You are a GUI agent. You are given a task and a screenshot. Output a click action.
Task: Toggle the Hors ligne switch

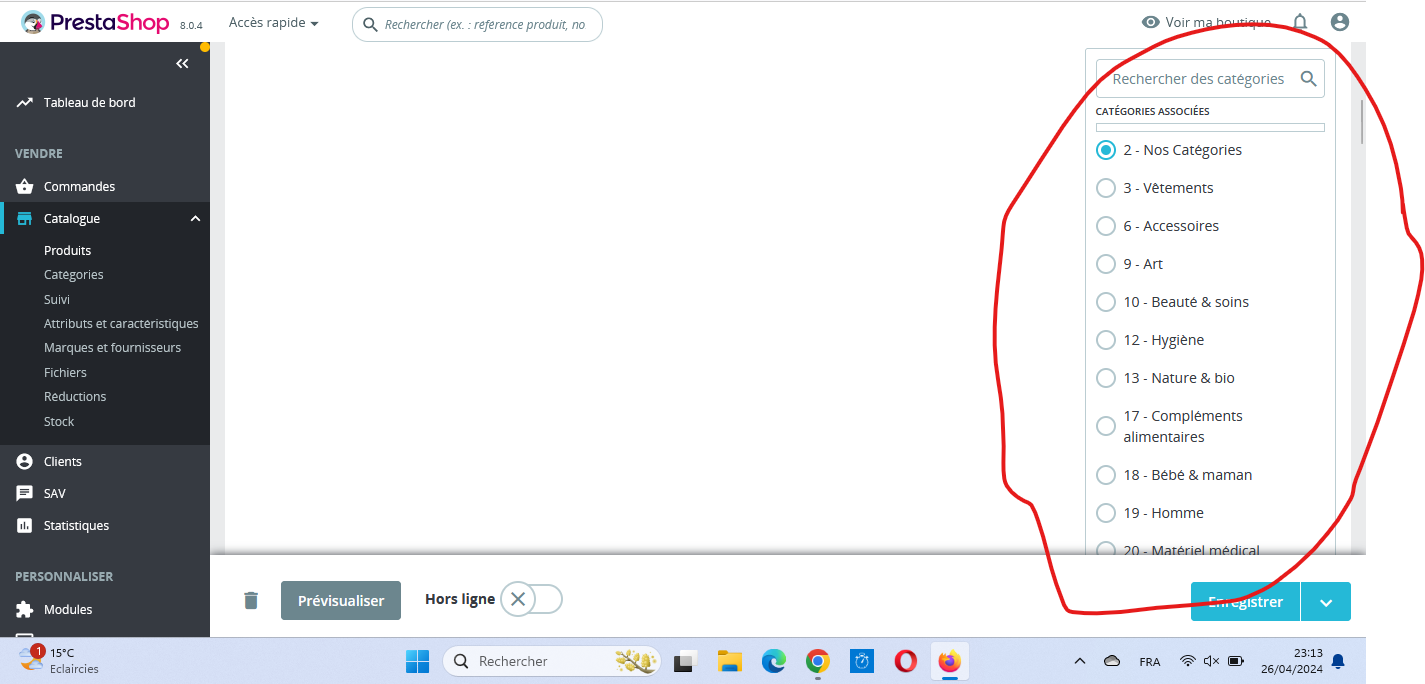(x=531, y=599)
